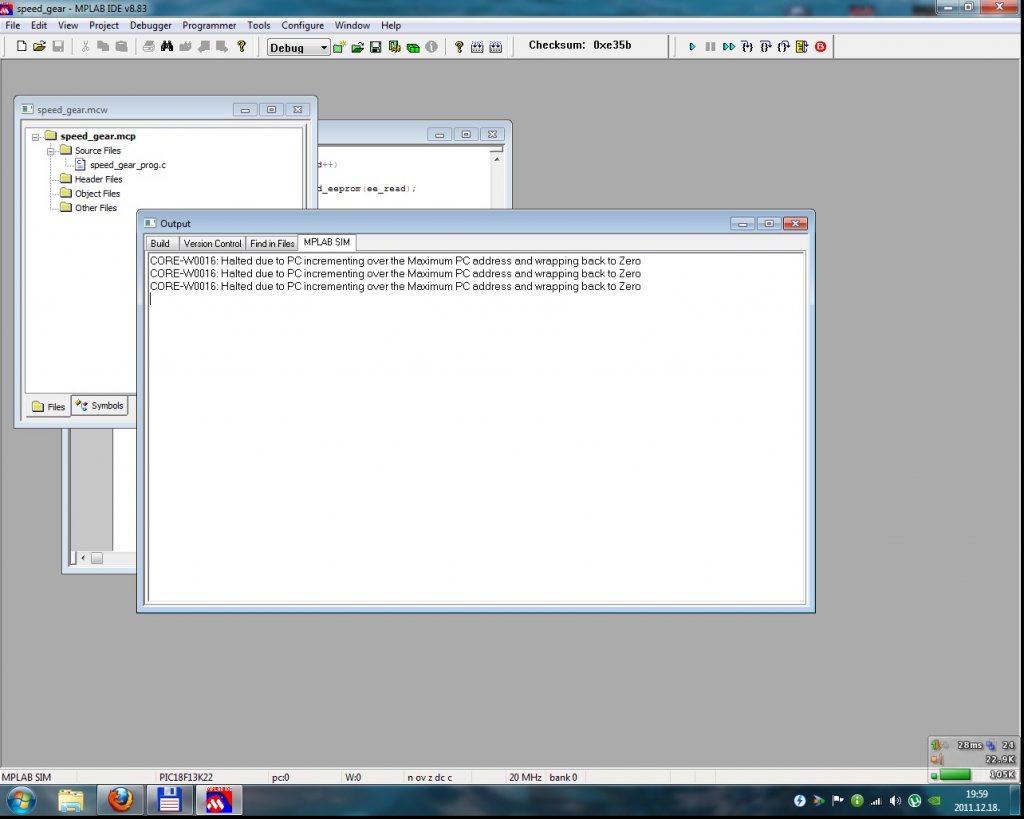The width and height of the screenshot is (1024, 819).
Task: Click the first CORE-W0016 warning line
Action: tap(395, 261)
